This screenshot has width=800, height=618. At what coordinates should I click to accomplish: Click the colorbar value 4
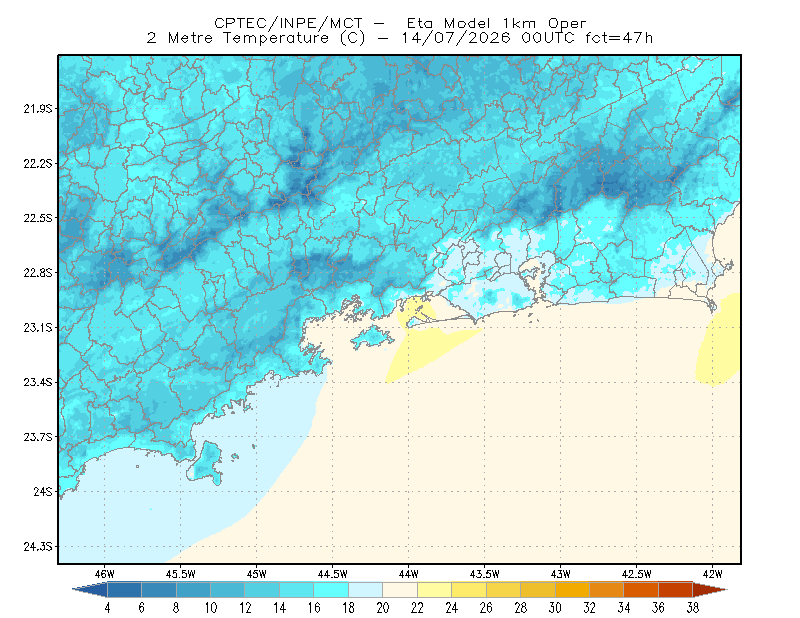pos(107,608)
